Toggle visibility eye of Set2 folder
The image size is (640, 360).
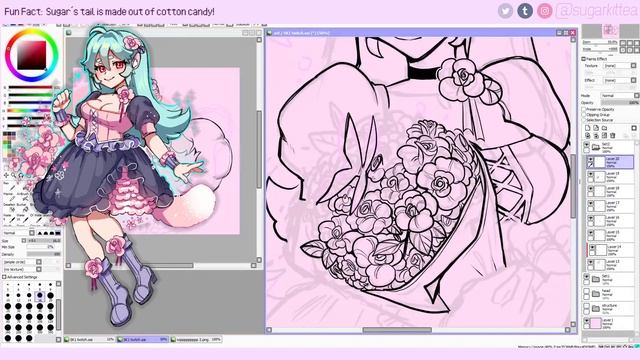pyautogui.click(x=587, y=144)
